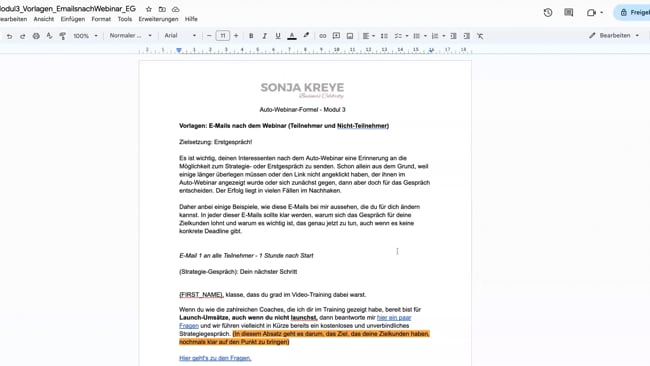
Task: Open the numbered list dropdown arrow
Action: (444, 36)
